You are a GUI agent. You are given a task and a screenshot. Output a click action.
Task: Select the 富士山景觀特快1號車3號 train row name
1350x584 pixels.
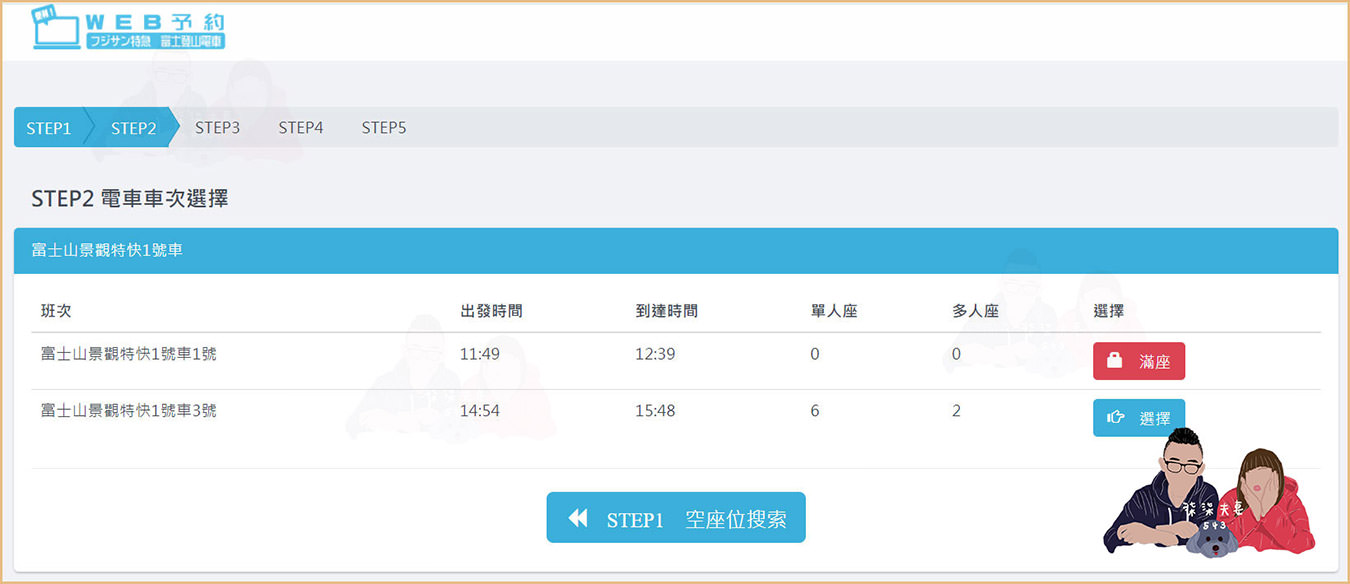[x=128, y=411]
